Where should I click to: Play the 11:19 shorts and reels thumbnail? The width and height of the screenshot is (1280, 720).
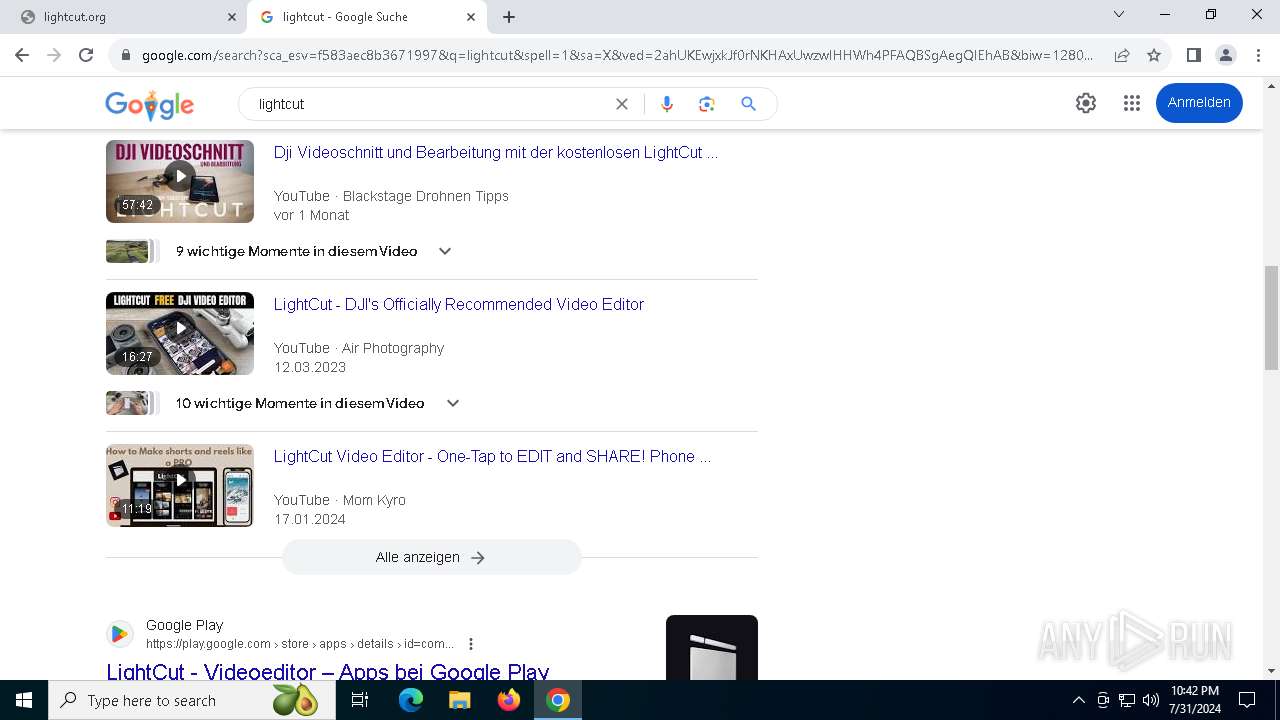(x=180, y=485)
